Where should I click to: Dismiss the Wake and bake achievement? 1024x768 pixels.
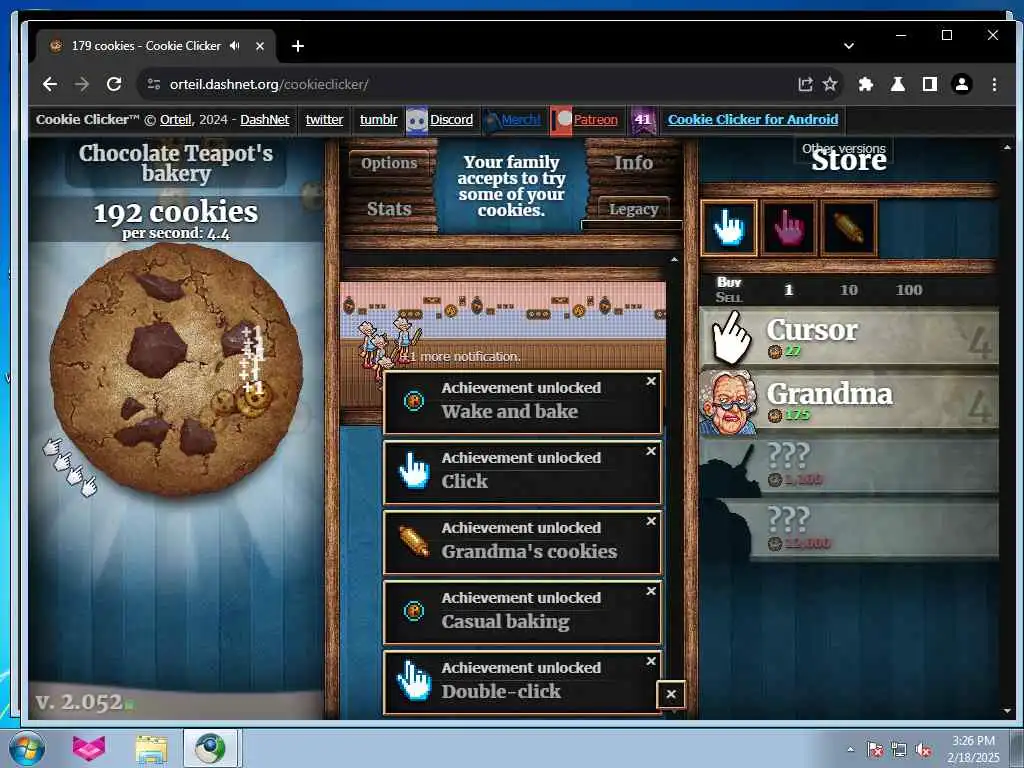[x=651, y=381]
